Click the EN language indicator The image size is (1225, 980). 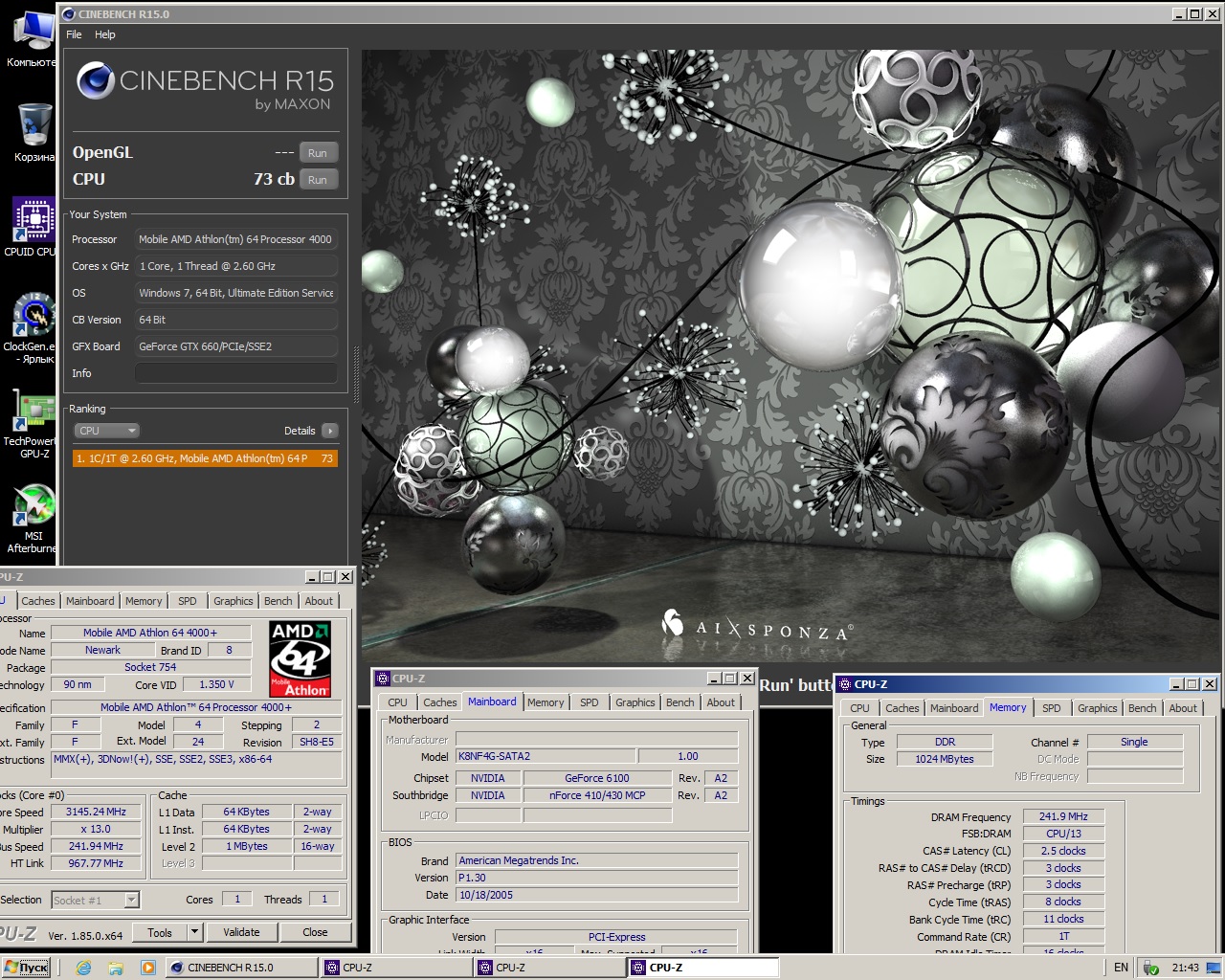point(1121,968)
